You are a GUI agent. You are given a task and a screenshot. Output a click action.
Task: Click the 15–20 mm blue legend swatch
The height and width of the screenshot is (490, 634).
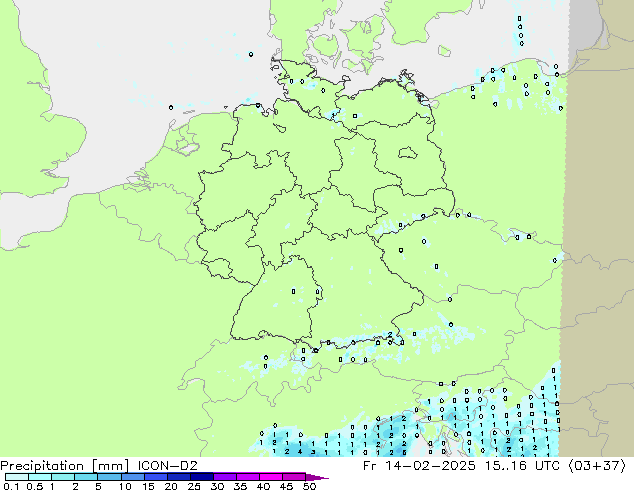click(155, 477)
